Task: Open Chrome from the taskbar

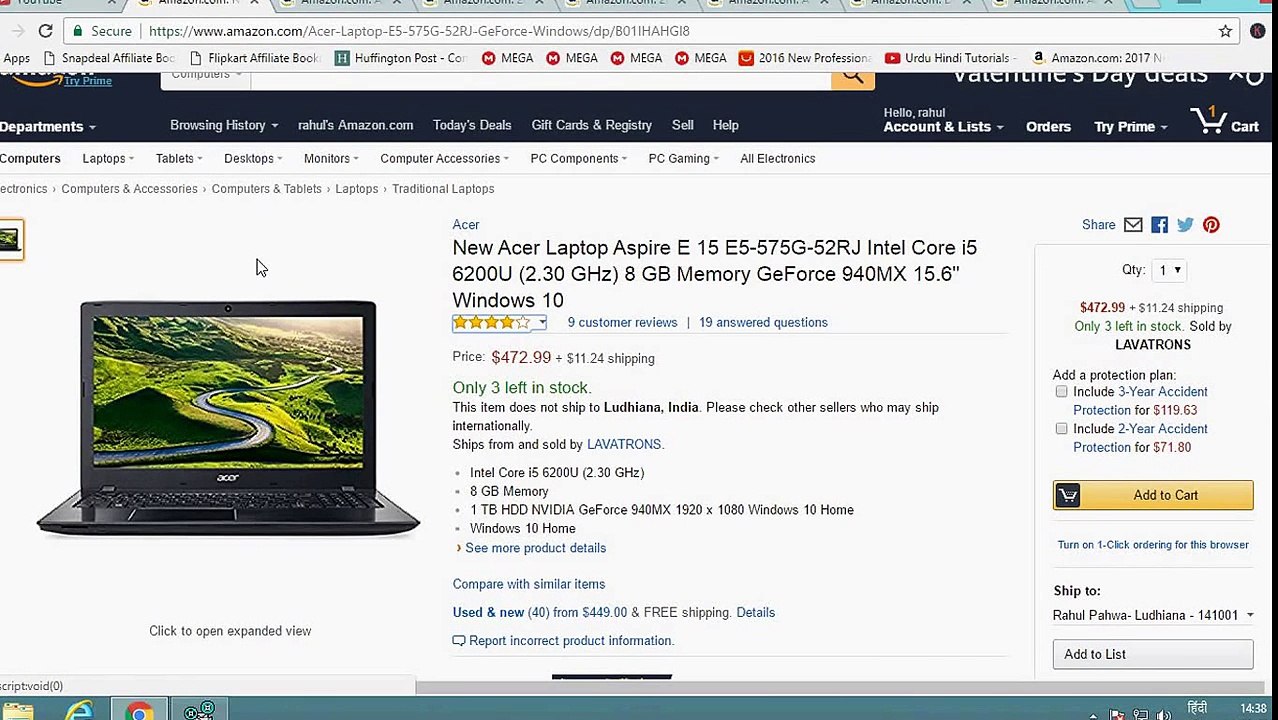Action: [x=140, y=709]
